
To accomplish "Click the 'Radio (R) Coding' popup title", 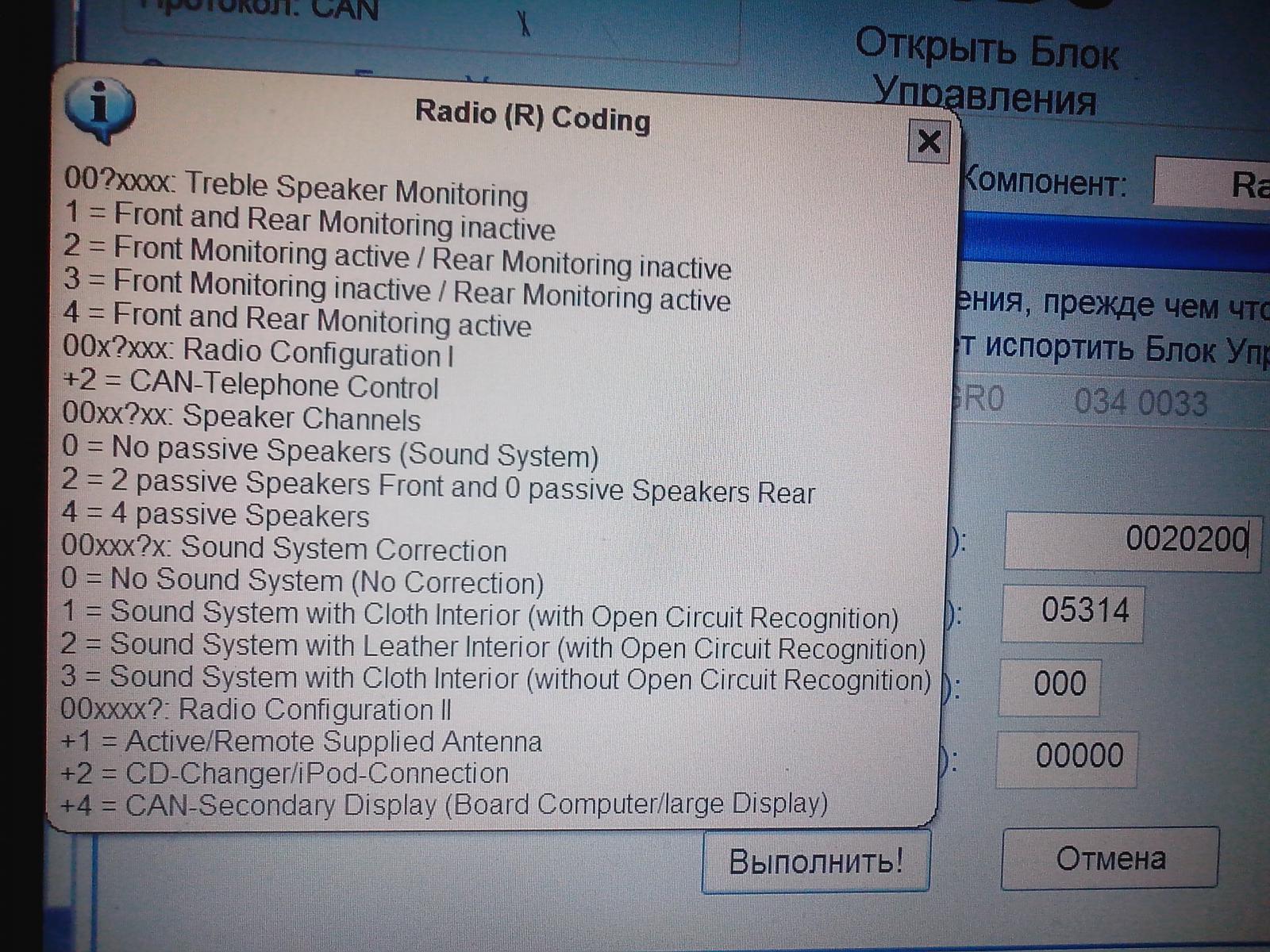I will click(533, 116).
